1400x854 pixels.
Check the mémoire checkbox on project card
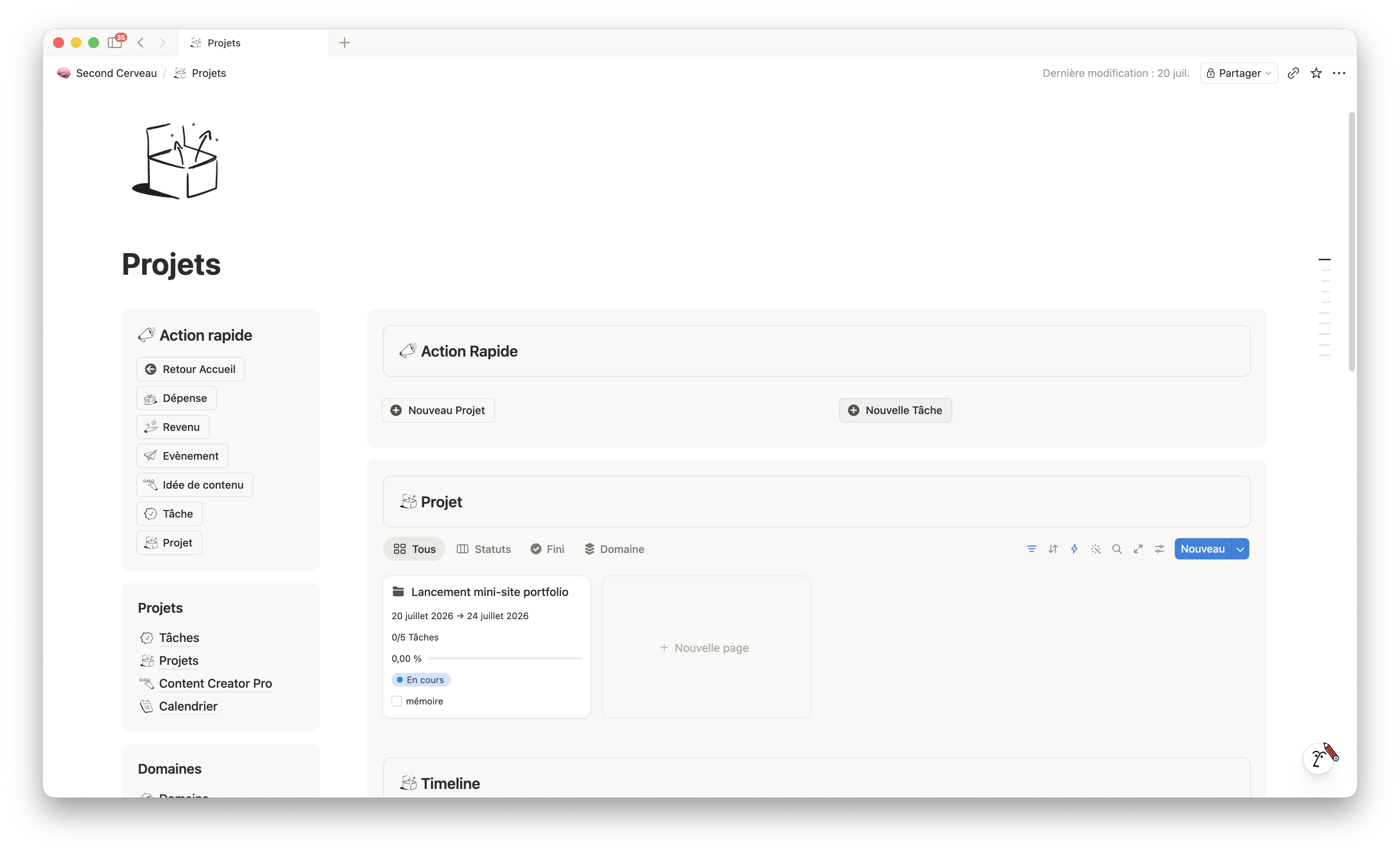point(396,701)
